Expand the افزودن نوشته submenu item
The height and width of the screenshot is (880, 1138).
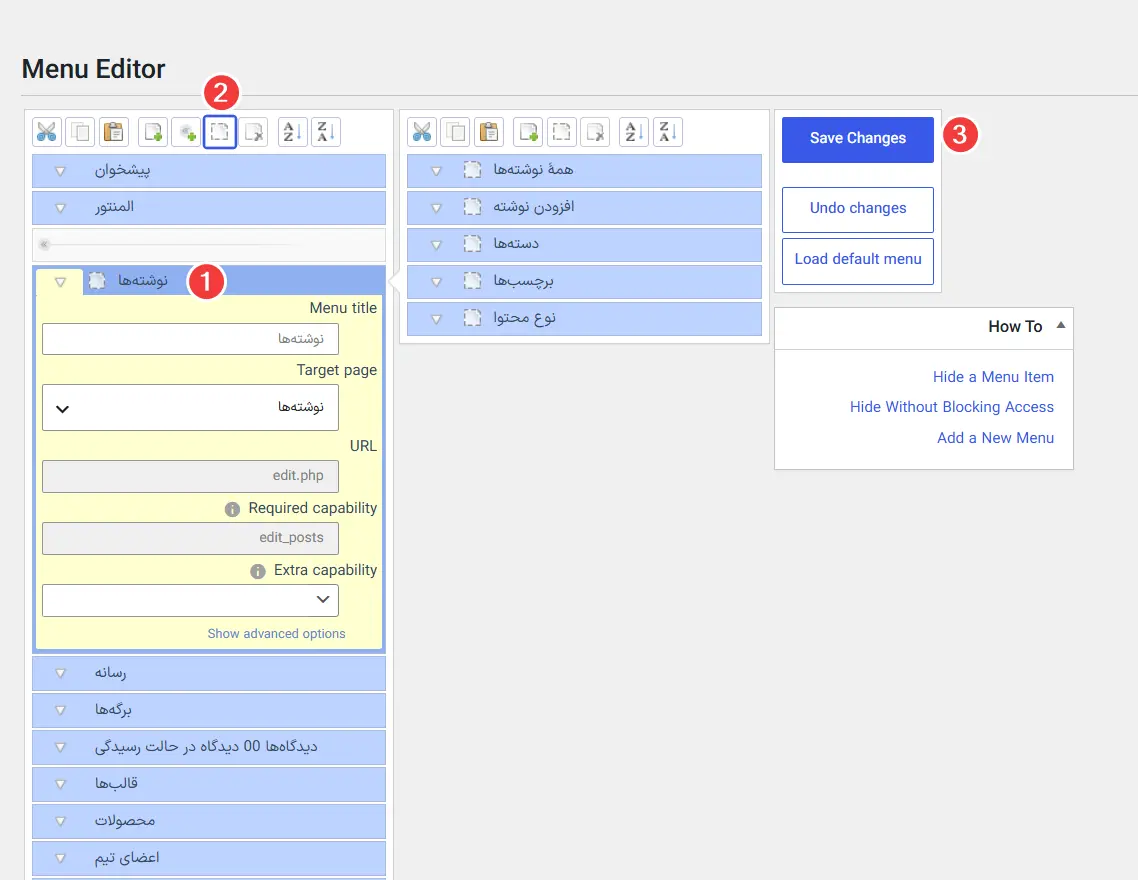(x=436, y=208)
